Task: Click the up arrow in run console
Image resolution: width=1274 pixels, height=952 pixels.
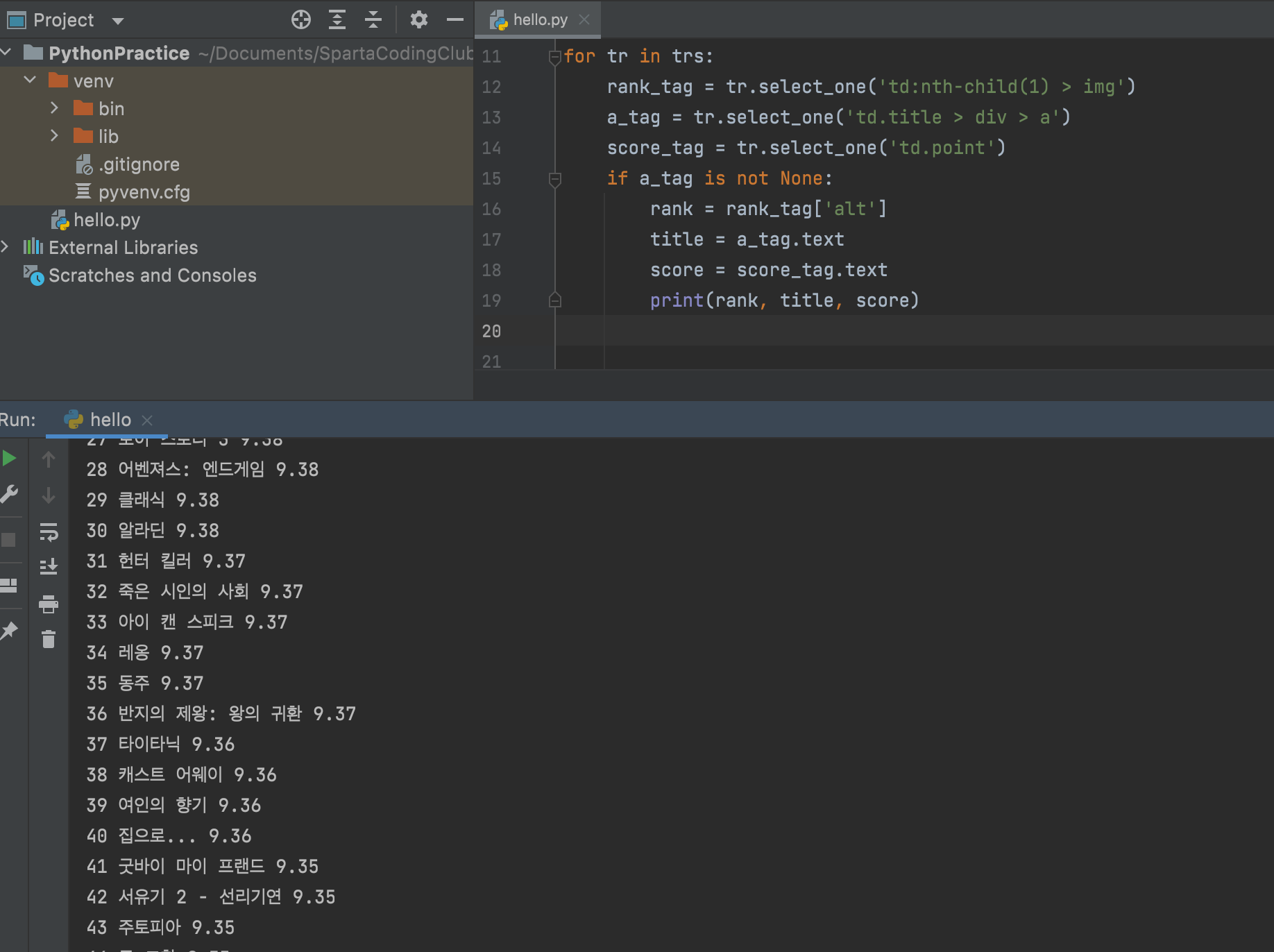Action: (x=49, y=459)
